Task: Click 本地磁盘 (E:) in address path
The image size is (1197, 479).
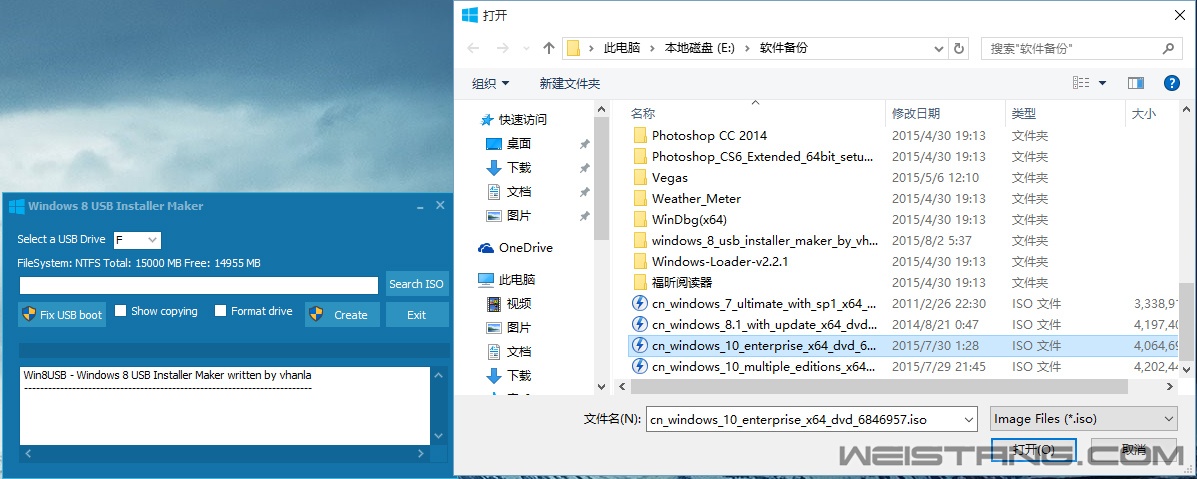Action: (699, 48)
